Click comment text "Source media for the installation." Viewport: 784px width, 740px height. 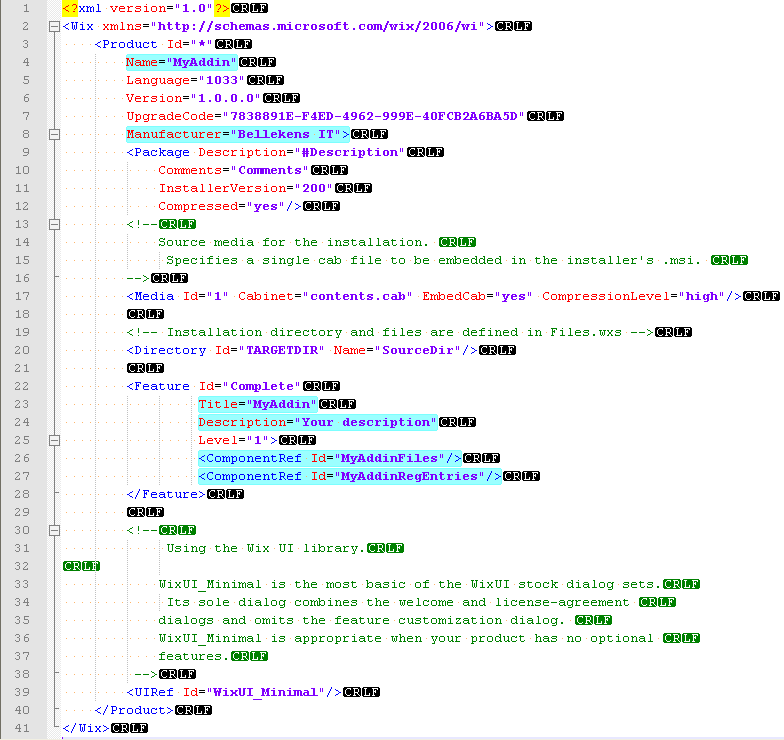click(x=294, y=242)
